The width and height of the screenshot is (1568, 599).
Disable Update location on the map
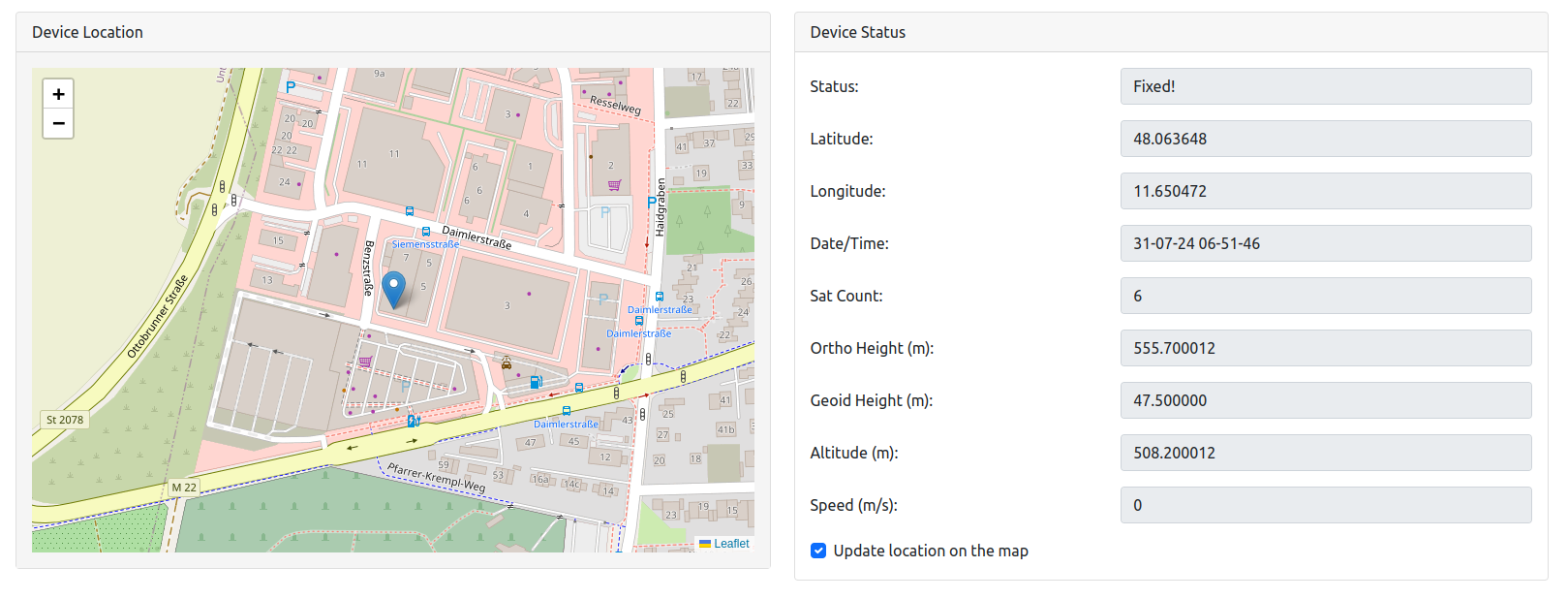pyautogui.click(x=818, y=551)
